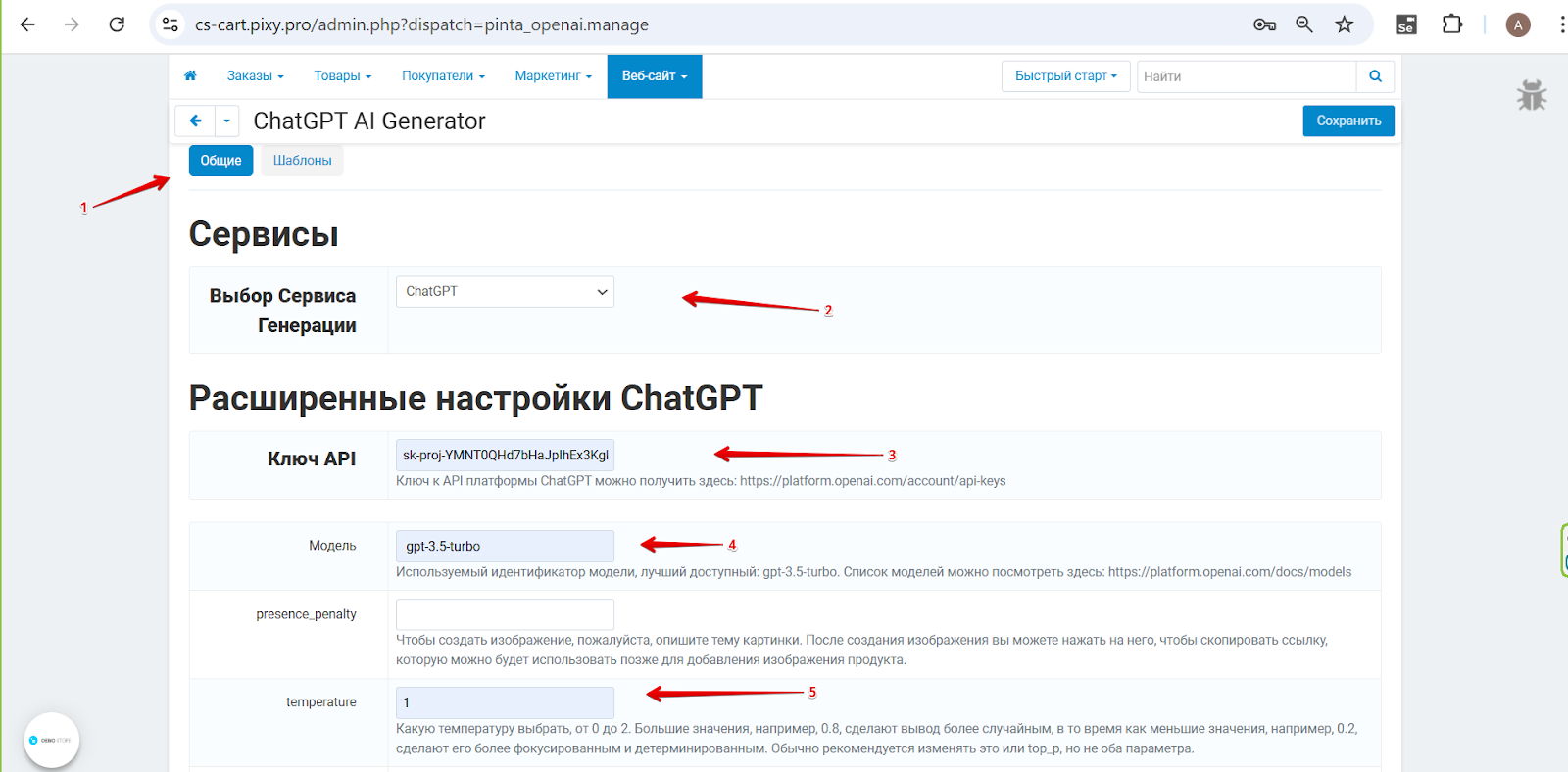The image size is (1568, 772).
Task: Open the browser profile avatar A
Action: 1518,24
